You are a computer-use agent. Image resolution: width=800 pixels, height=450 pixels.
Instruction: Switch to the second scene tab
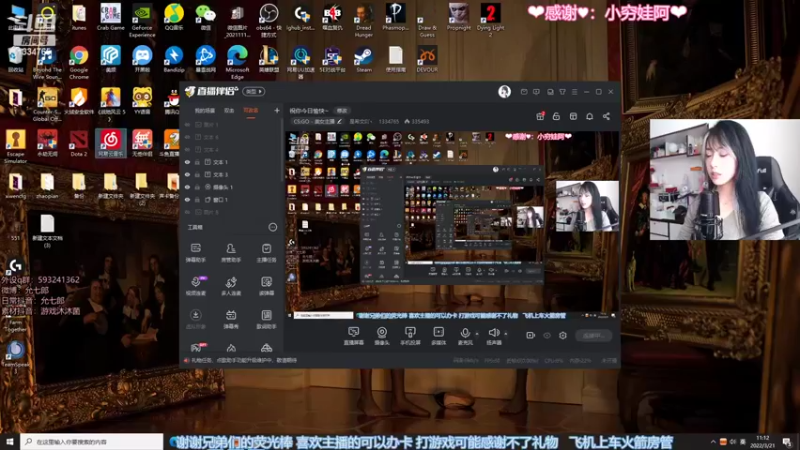point(229,111)
